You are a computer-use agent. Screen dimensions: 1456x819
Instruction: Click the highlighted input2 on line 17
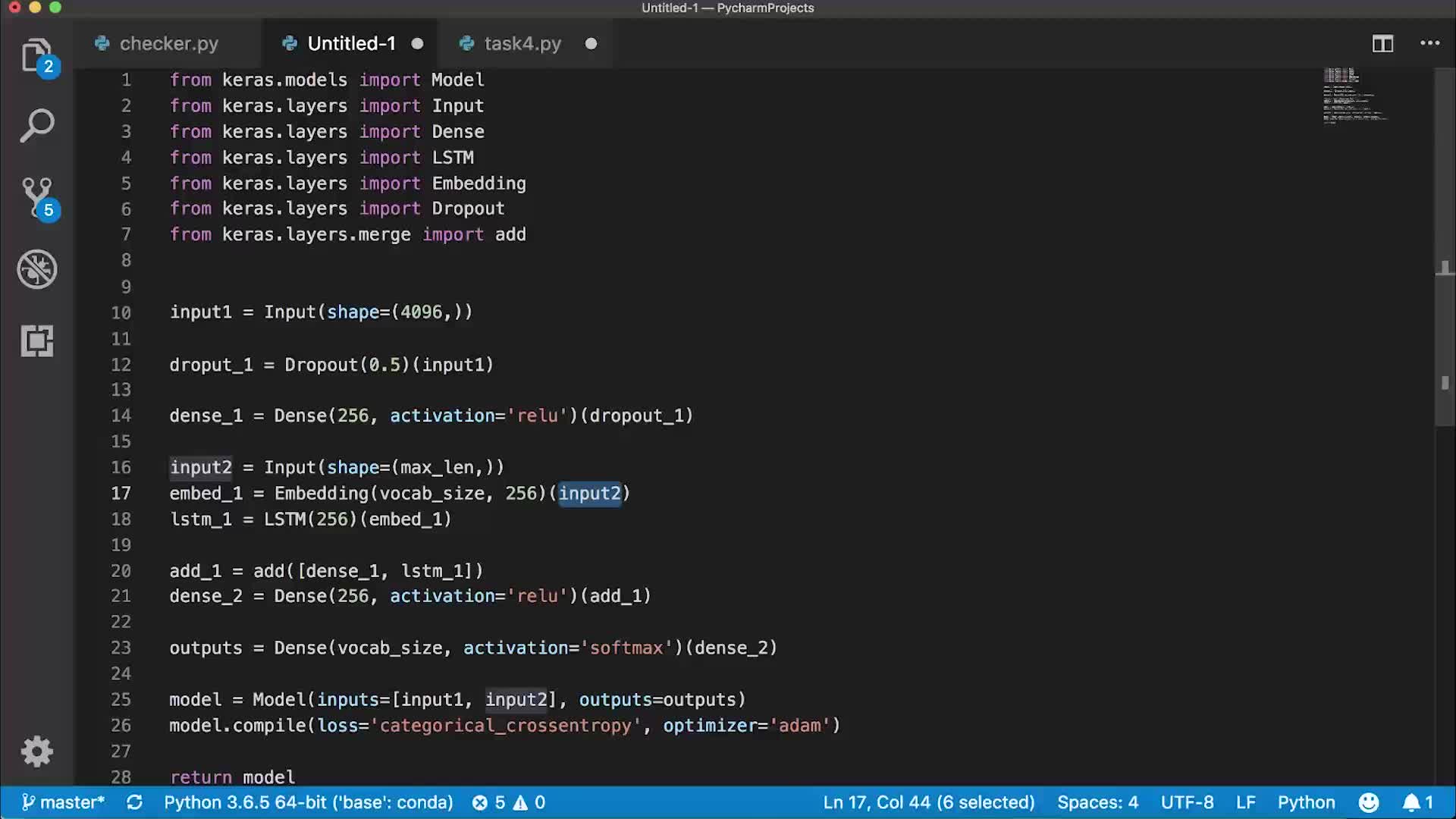(x=590, y=494)
